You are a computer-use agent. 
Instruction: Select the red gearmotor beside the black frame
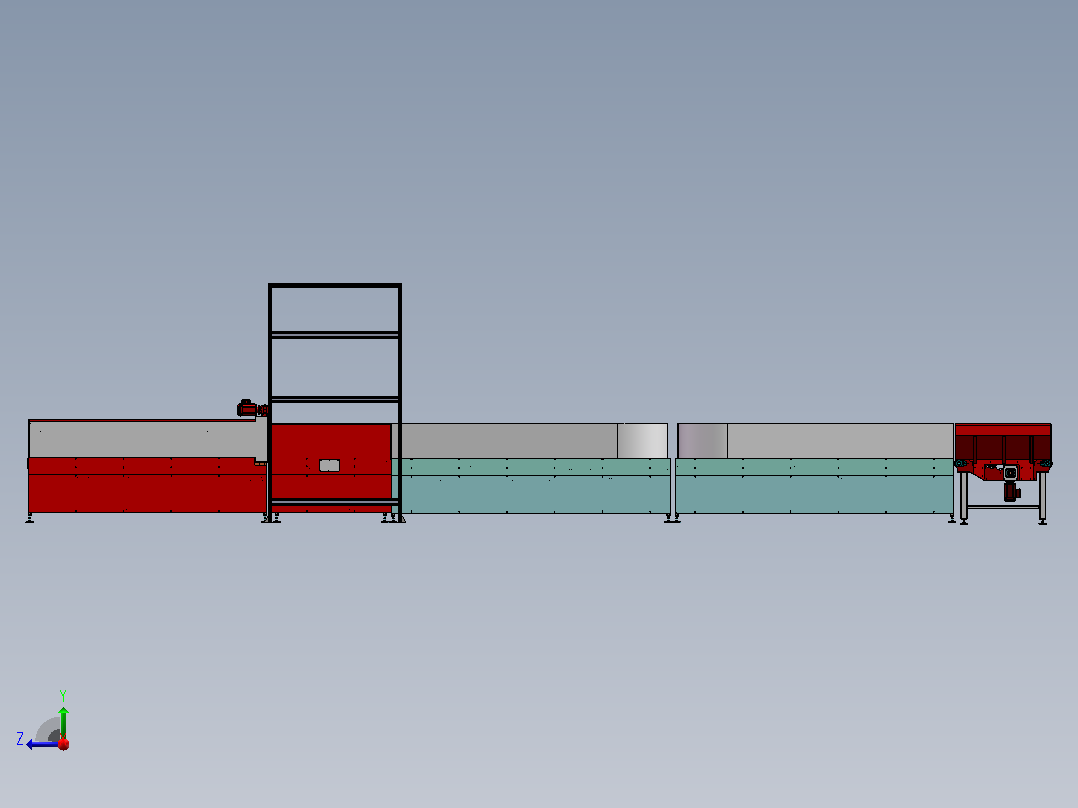252,408
